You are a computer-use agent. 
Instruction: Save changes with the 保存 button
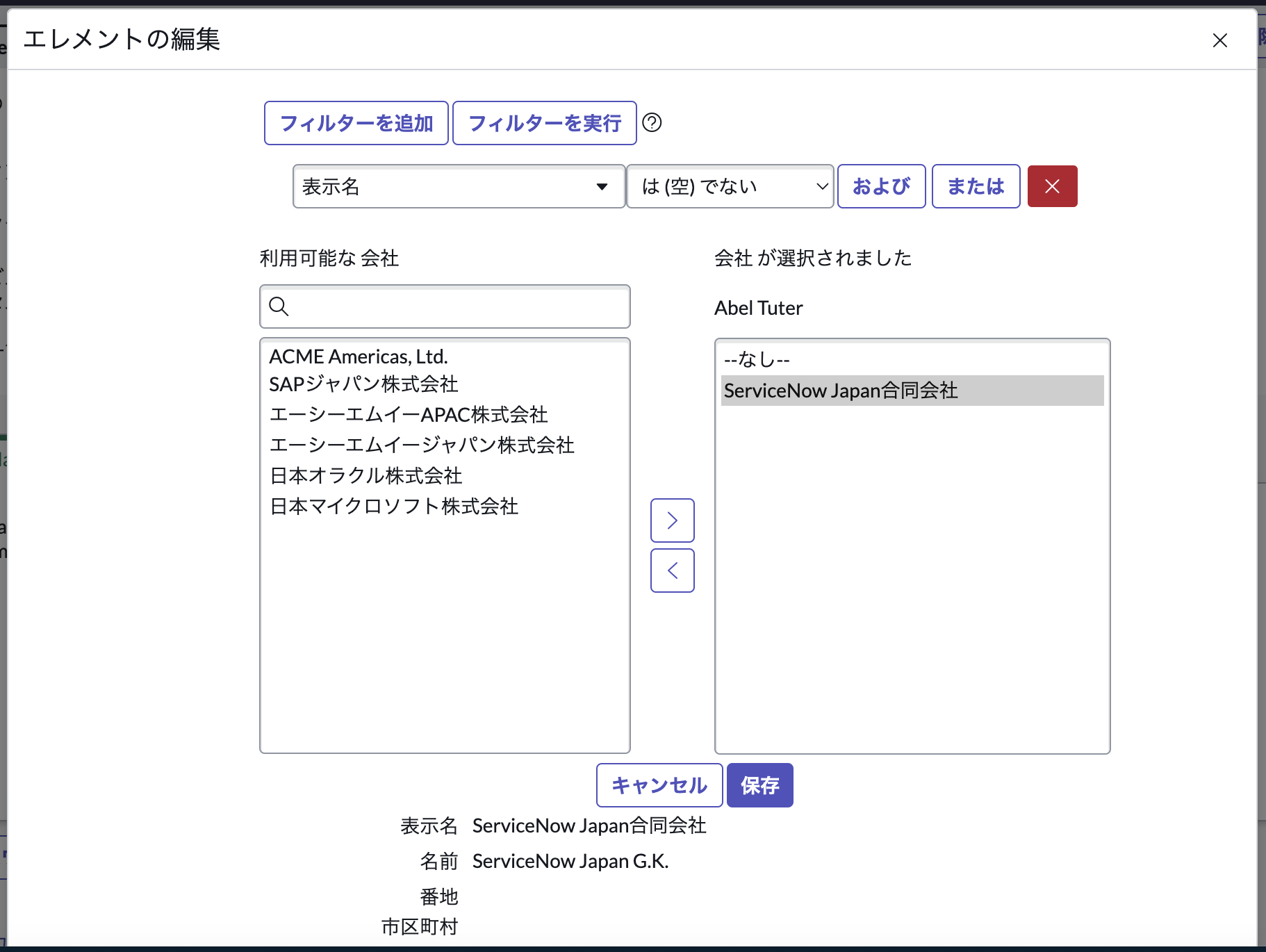[x=759, y=785]
